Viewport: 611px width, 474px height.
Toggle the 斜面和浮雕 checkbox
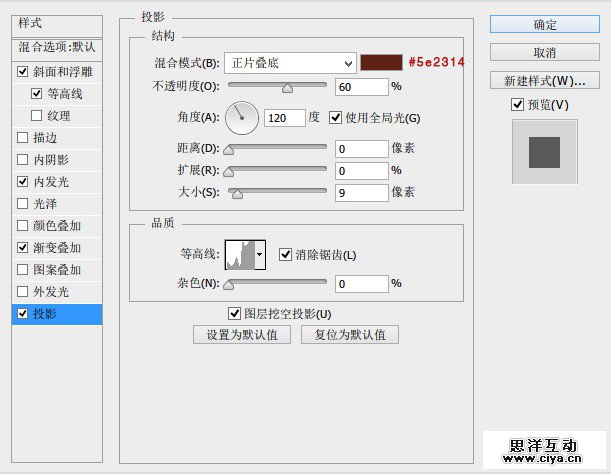tap(23, 72)
